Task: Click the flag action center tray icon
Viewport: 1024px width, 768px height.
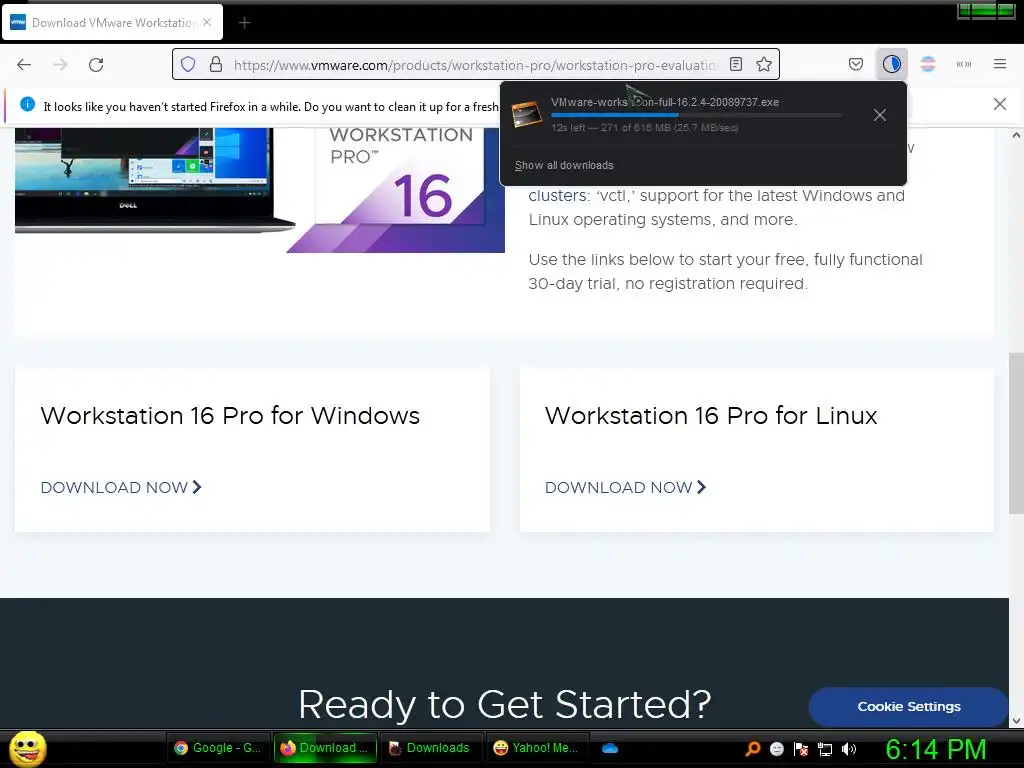Action: [x=801, y=748]
